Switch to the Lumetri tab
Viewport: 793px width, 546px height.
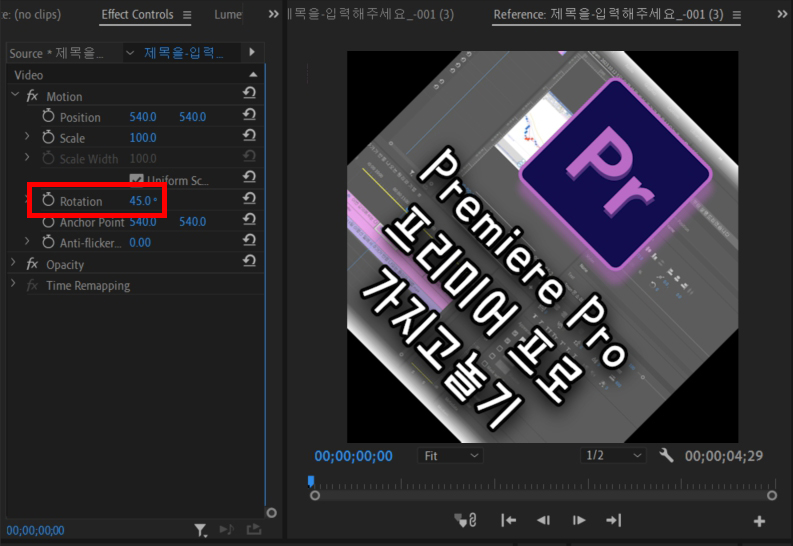(x=228, y=15)
